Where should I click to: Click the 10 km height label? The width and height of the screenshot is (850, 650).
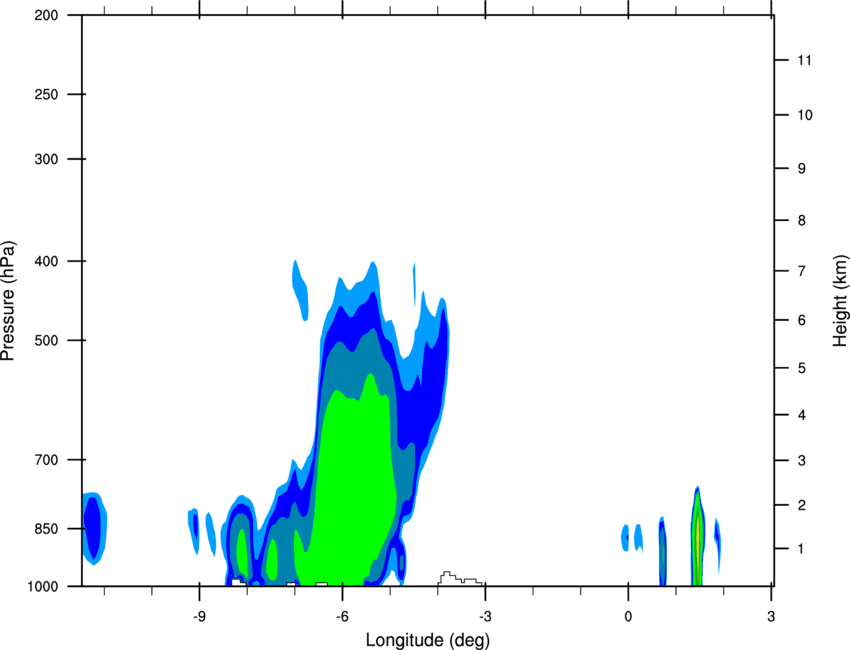(805, 115)
